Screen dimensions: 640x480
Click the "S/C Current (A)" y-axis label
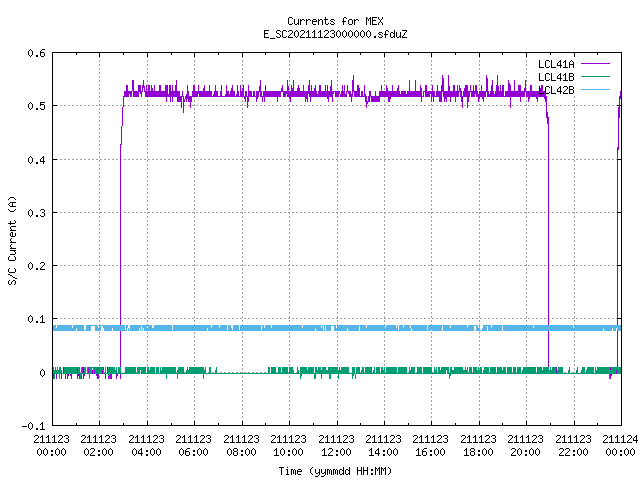(x=13, y=240)
